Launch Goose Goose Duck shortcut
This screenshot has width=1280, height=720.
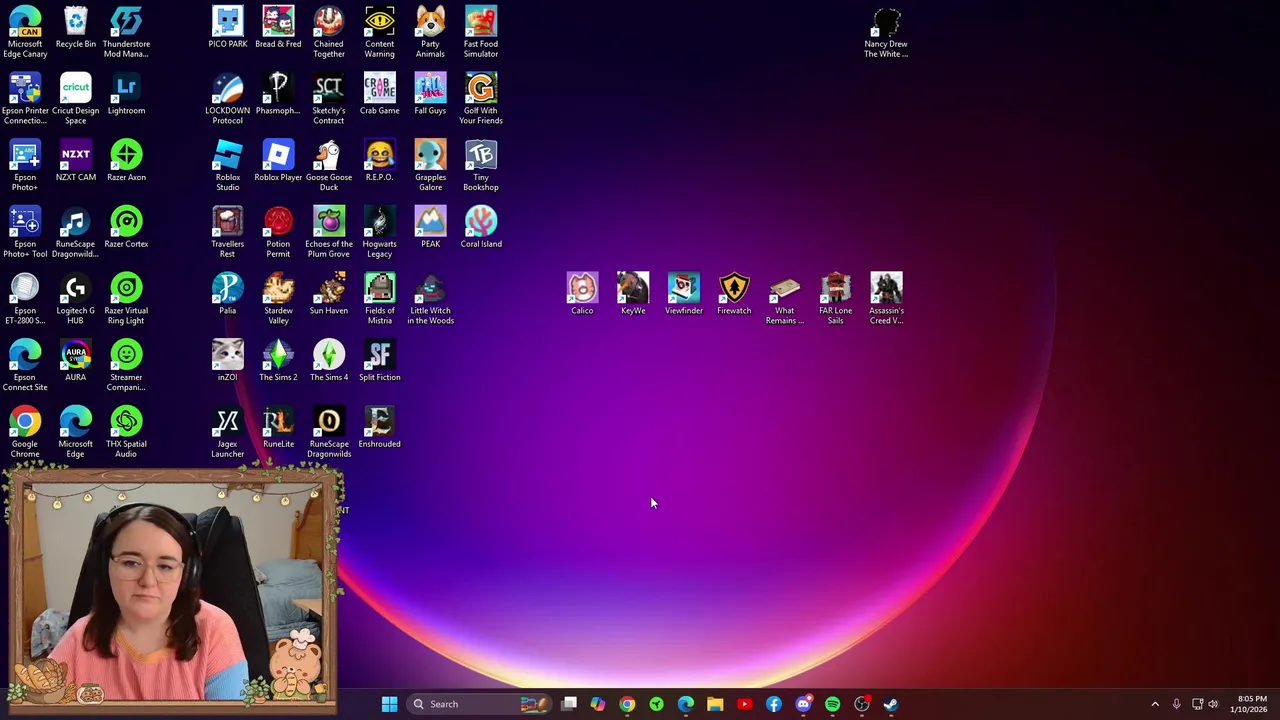[329, 166]
